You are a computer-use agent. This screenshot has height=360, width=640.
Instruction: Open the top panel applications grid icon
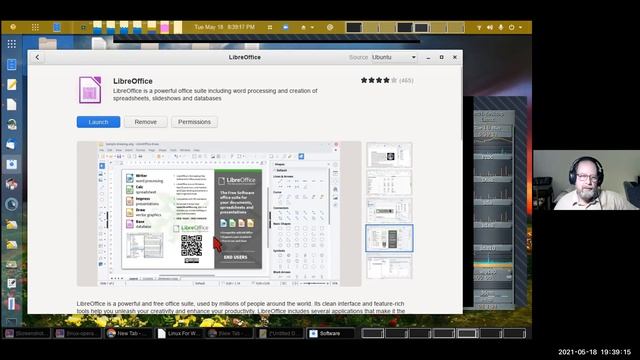coord(36,27)
